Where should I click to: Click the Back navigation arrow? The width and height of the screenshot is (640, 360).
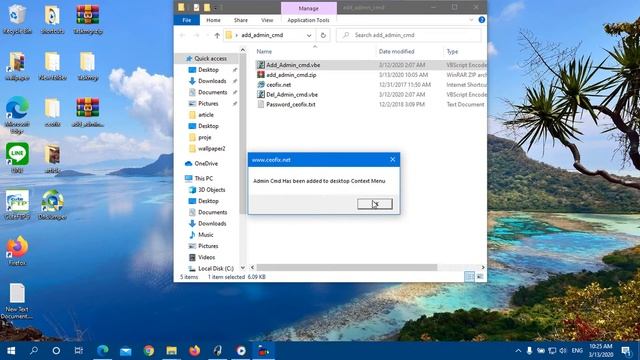[182, 36]
